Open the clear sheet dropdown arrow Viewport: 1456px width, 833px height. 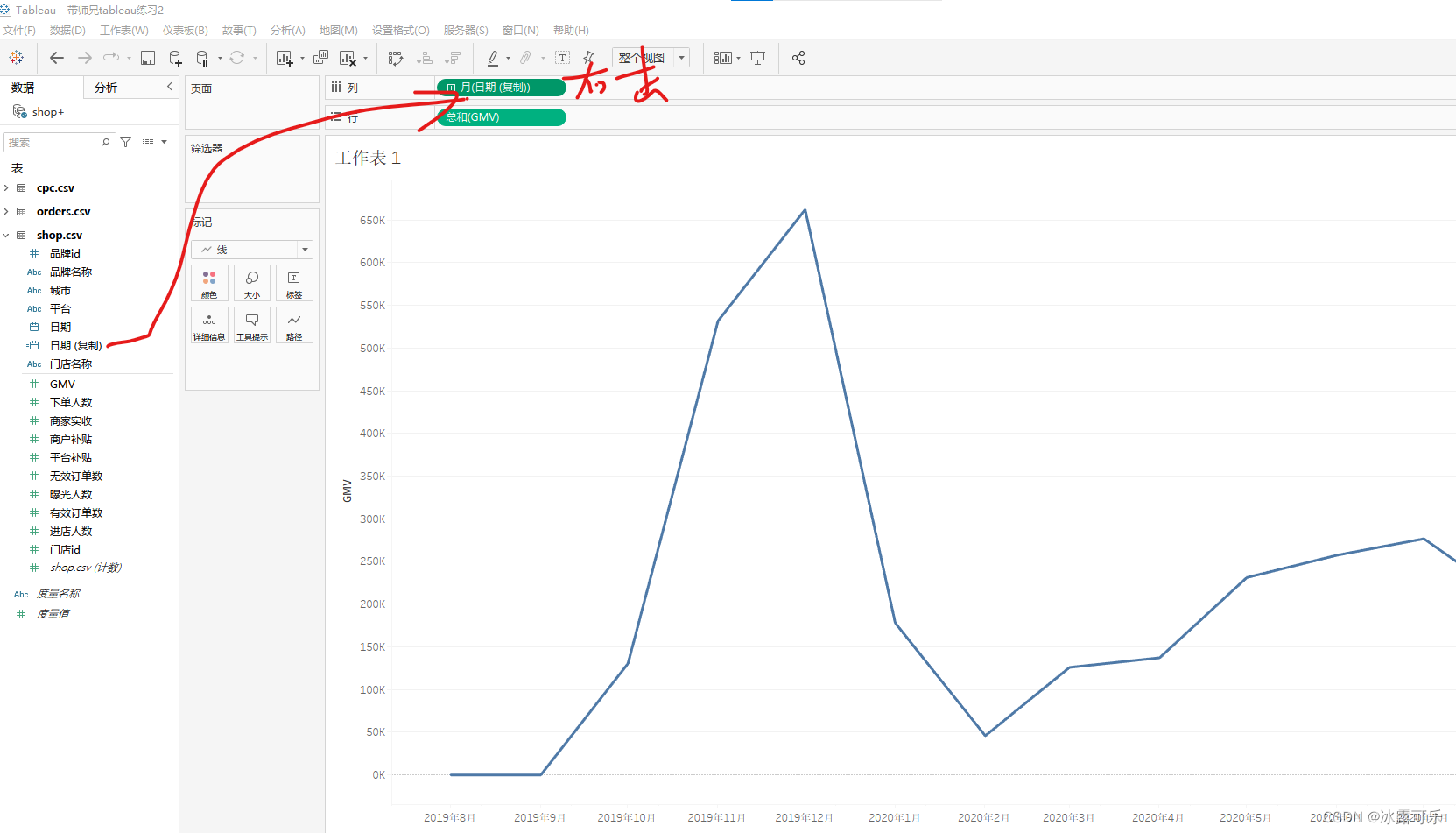coord(365,59)
